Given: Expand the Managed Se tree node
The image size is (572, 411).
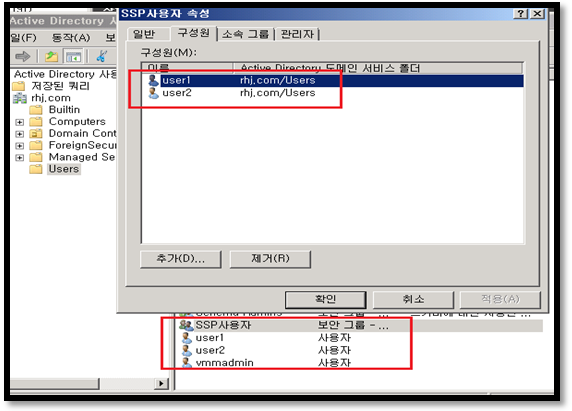Looking at the screenshot, I should coord(19,158).
